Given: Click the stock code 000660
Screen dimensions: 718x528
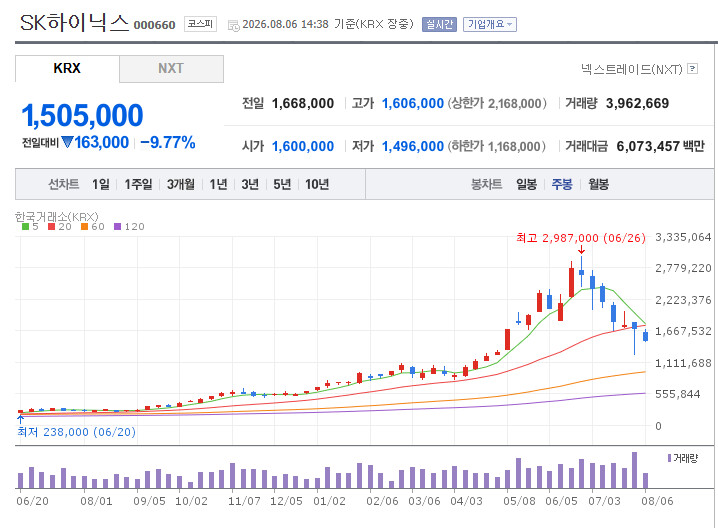Looking at the screenshot, I should pyautogui.click(x=154, y=25).
